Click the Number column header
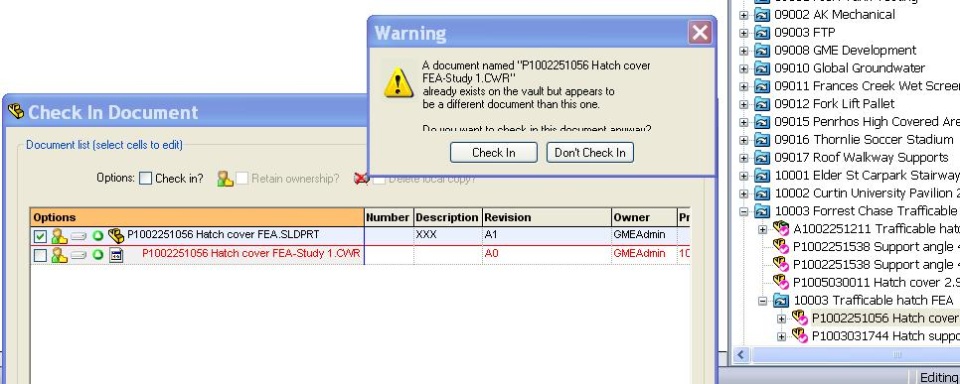 [389, 217]
